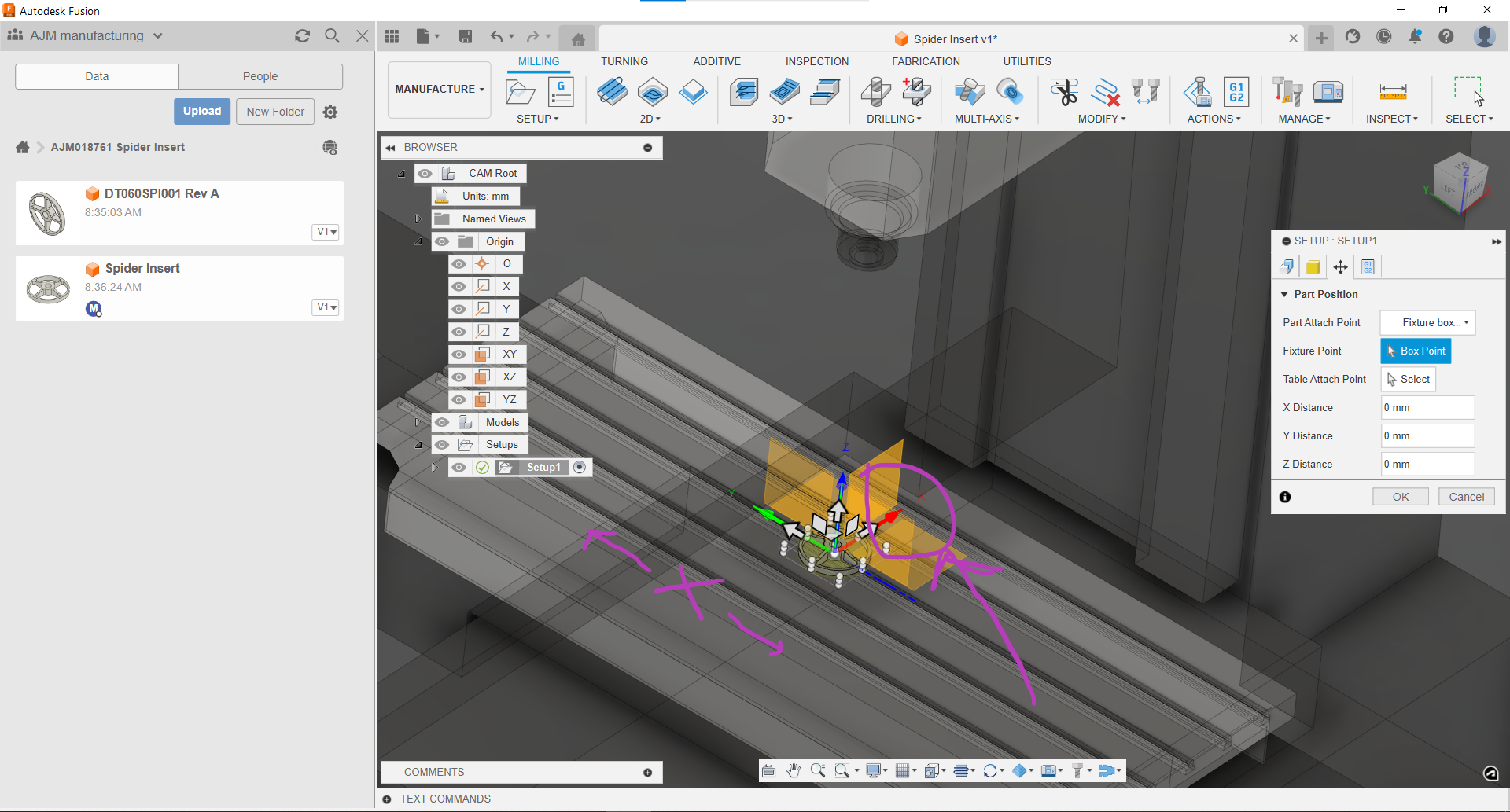Open the DRILLING menu dropdown

894,119
